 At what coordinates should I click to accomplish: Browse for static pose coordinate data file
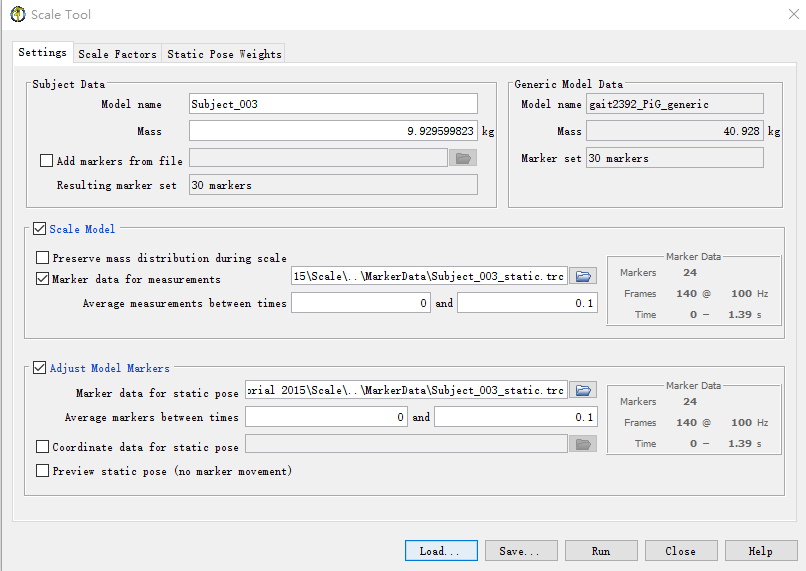coord(583,444)
